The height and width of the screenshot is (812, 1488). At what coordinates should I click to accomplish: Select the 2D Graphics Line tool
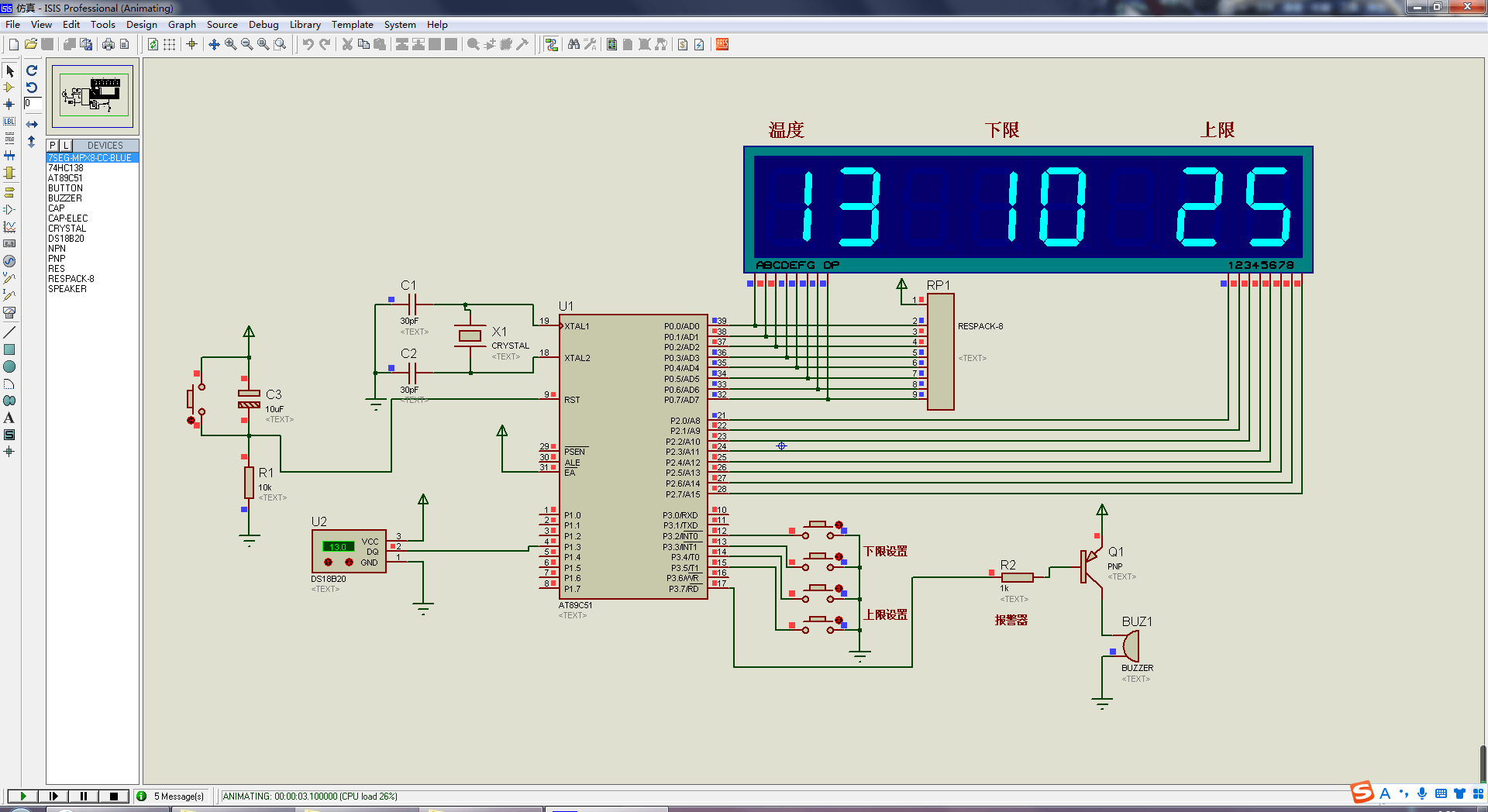click(9, 332)
